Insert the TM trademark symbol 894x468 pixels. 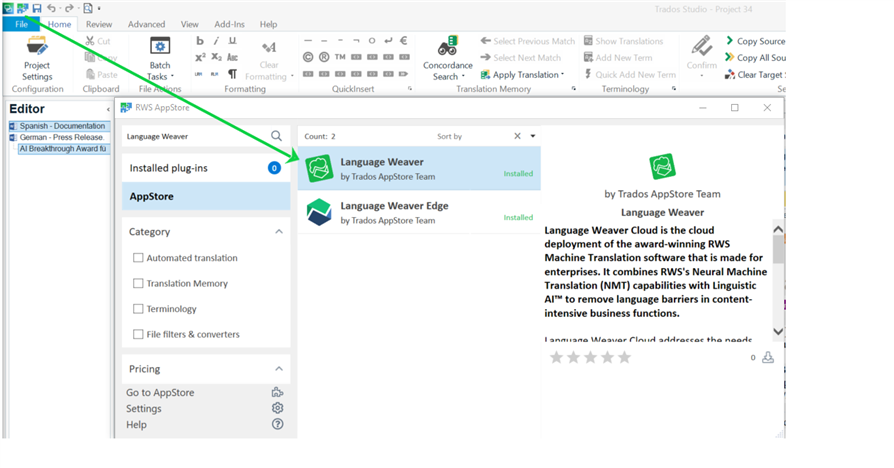coord(340,57)
